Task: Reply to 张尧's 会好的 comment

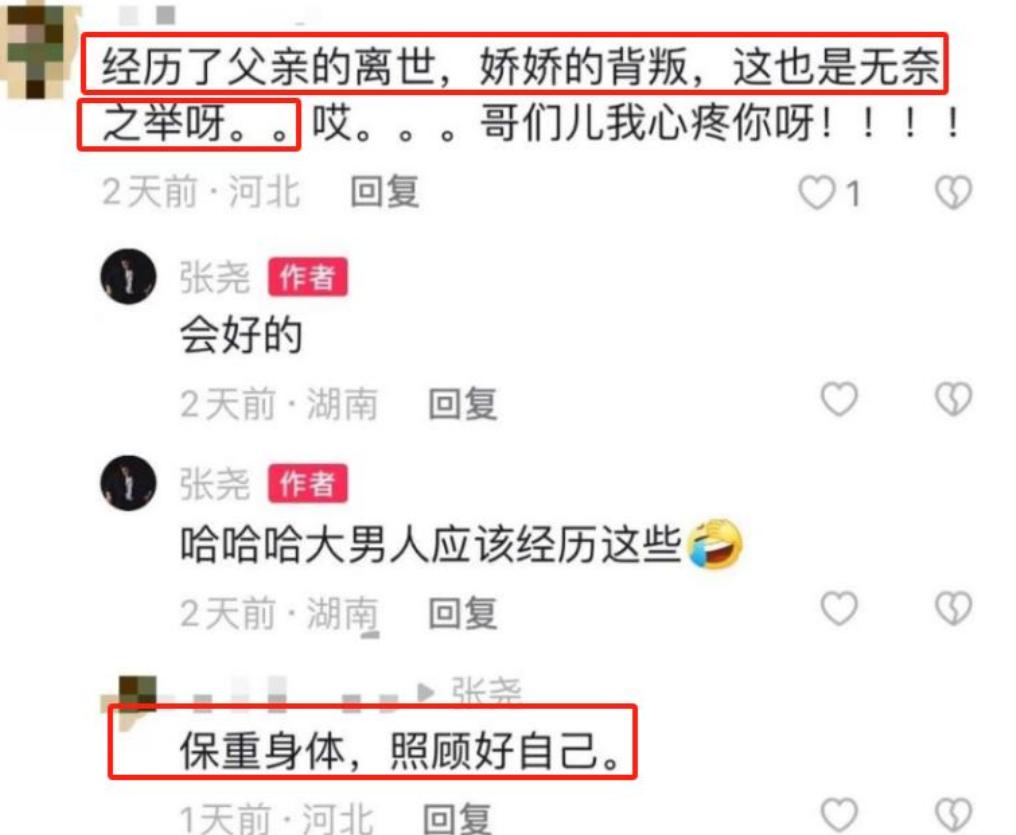Action: (x=463, y=404)
